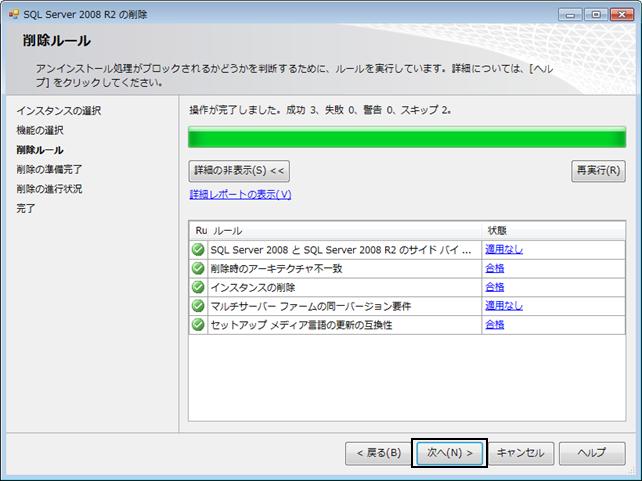The width and height of the screenshot is (642, 481).
Task: Click the green completed progress bar
Action: point(407,137)
